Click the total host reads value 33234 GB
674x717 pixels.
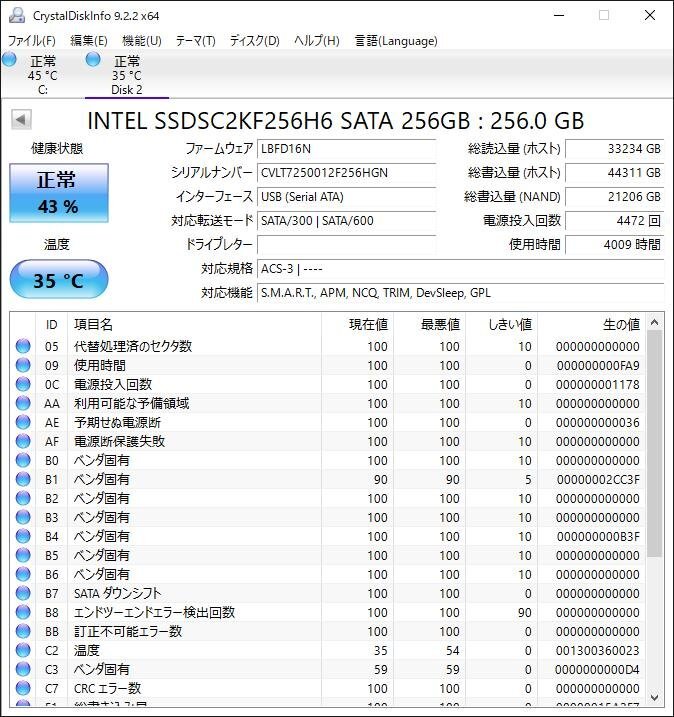coord(615,149)
